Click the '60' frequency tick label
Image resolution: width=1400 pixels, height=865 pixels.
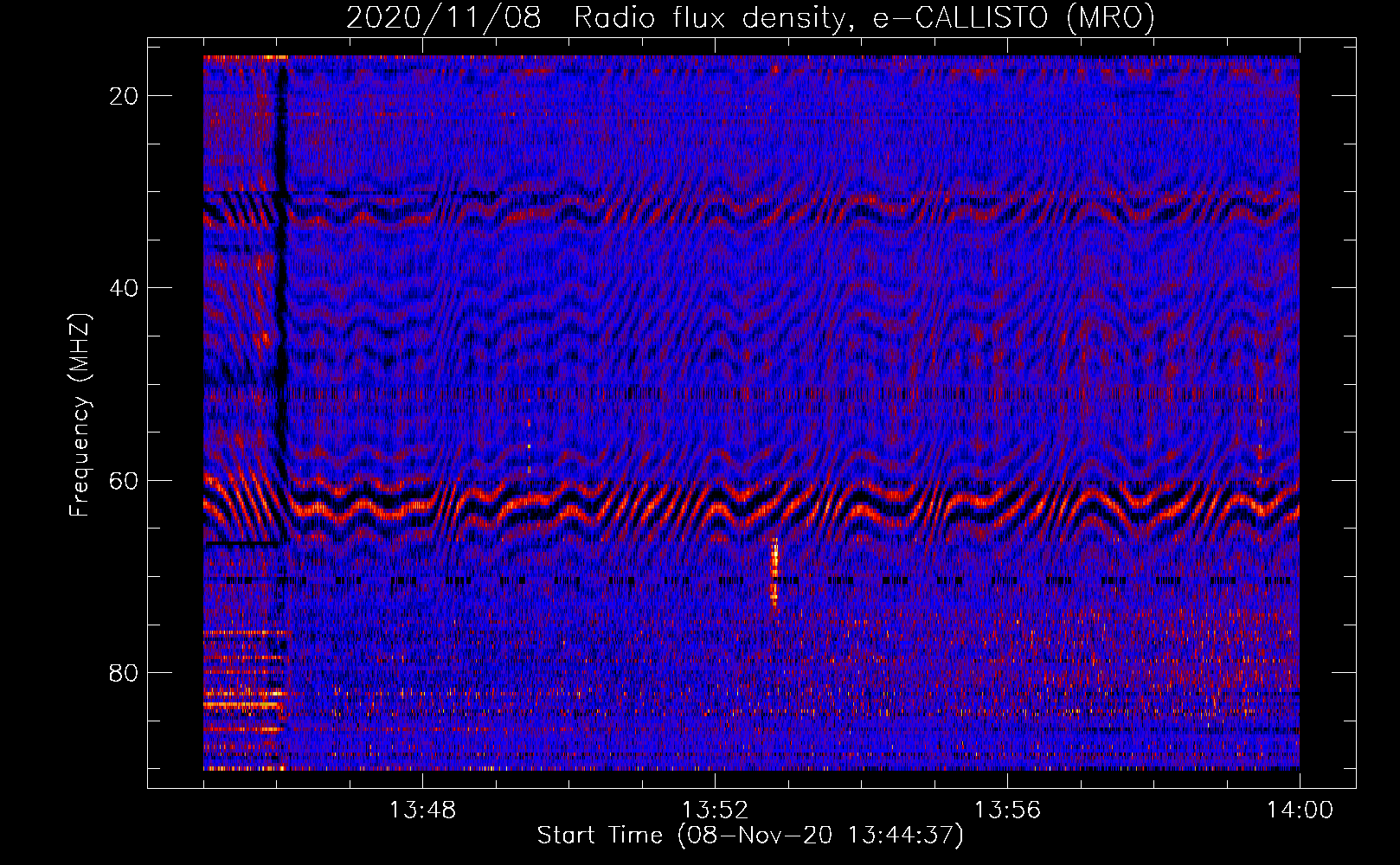click(x=125, y=480)
